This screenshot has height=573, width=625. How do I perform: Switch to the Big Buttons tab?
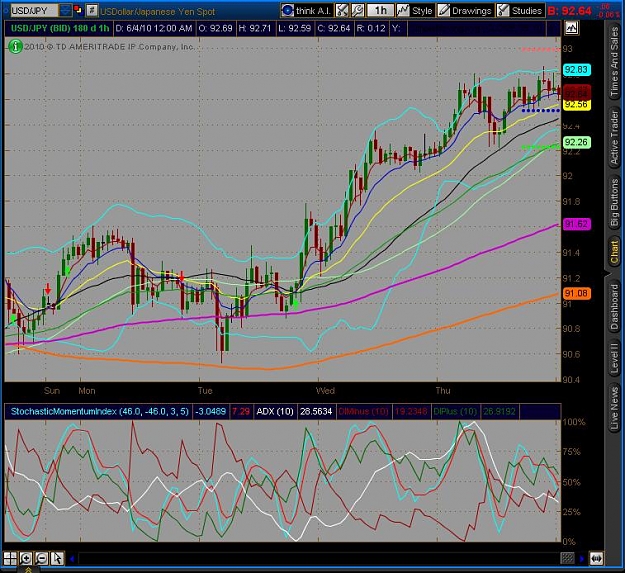[x=614, y=202]
